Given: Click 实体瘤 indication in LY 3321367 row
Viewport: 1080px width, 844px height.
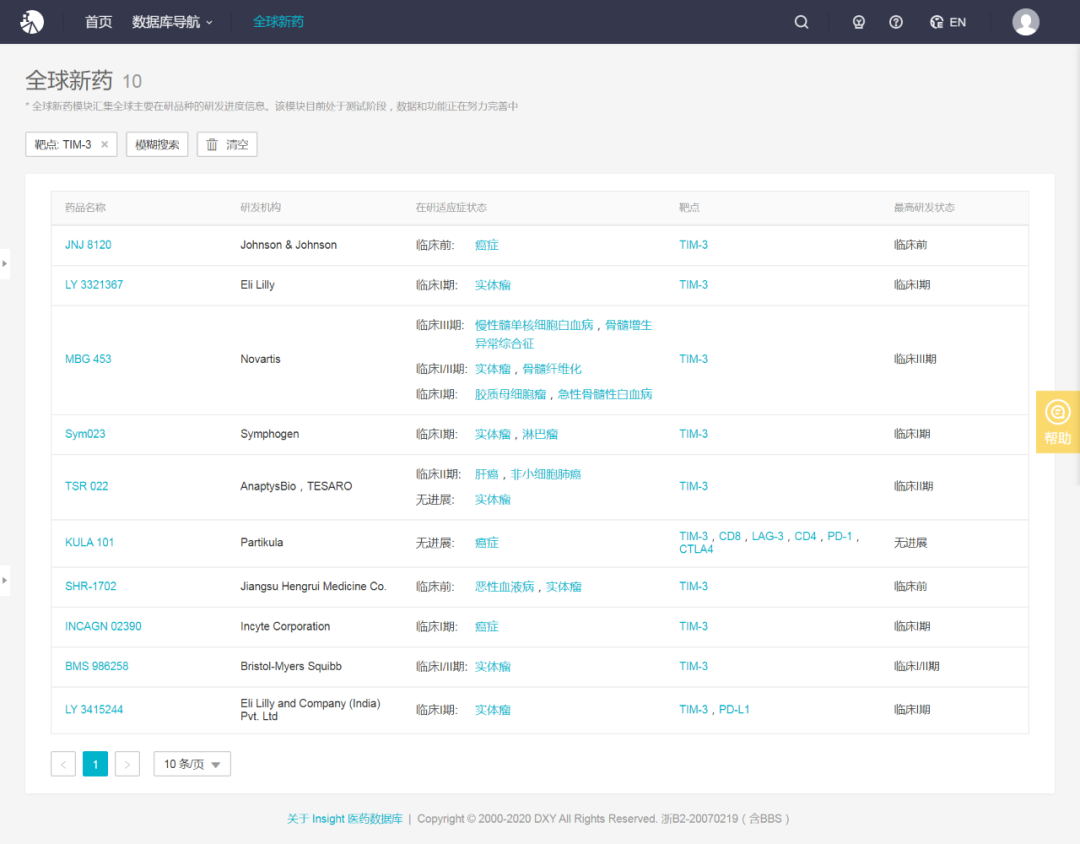Looking at the screenshot, I should [492, 285].
